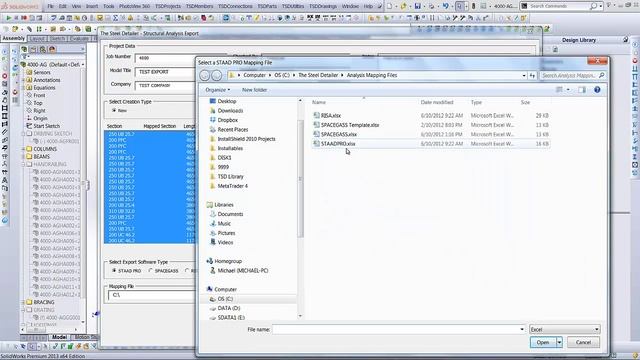This screenshot has height=360, width=640.
Task: Open the views options dropdown arrow
Action: tap(568, 90)
